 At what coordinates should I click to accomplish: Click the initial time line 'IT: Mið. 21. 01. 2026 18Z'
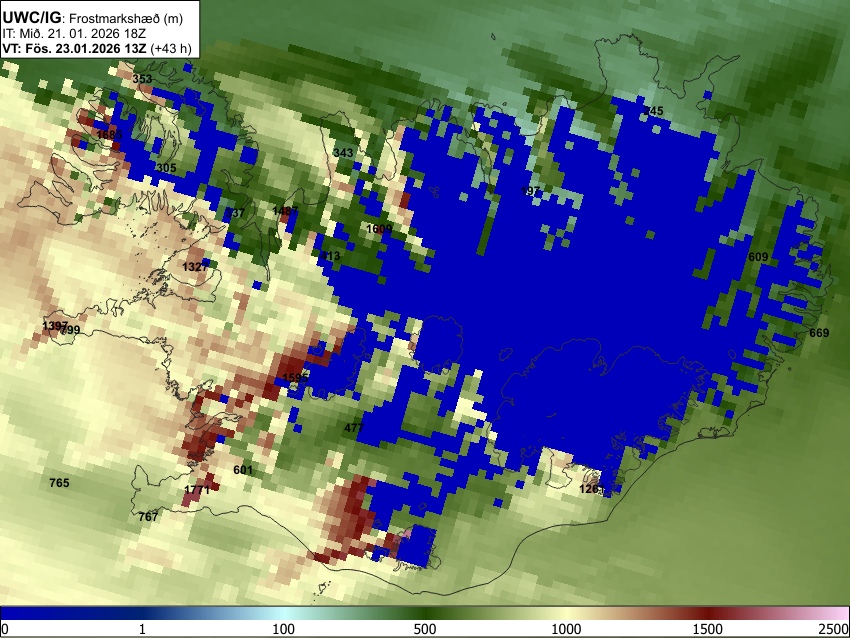point(74,34)
